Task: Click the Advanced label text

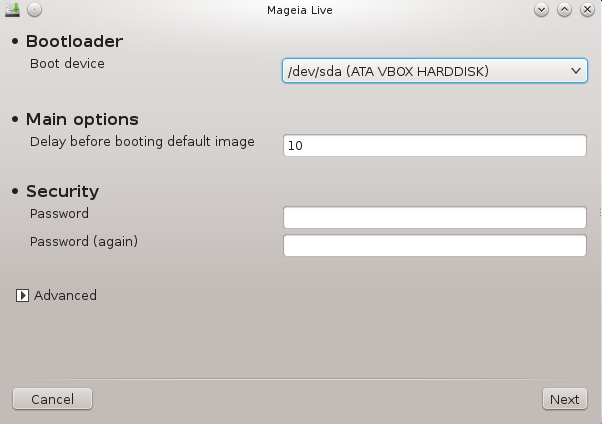Action: tap(65, 295)
